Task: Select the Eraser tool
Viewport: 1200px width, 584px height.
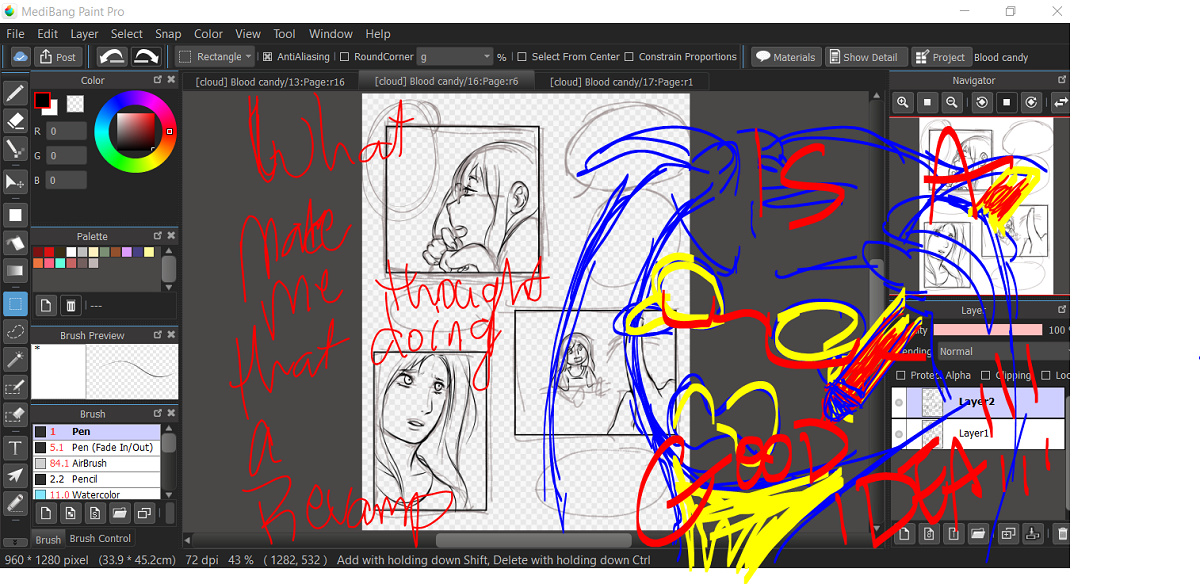Action: [15, 121]
